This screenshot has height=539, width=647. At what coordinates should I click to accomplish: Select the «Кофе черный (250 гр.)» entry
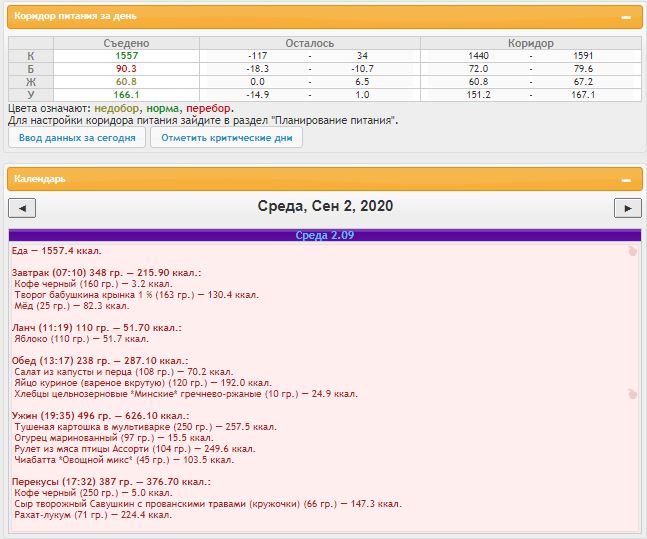point(93,493)
